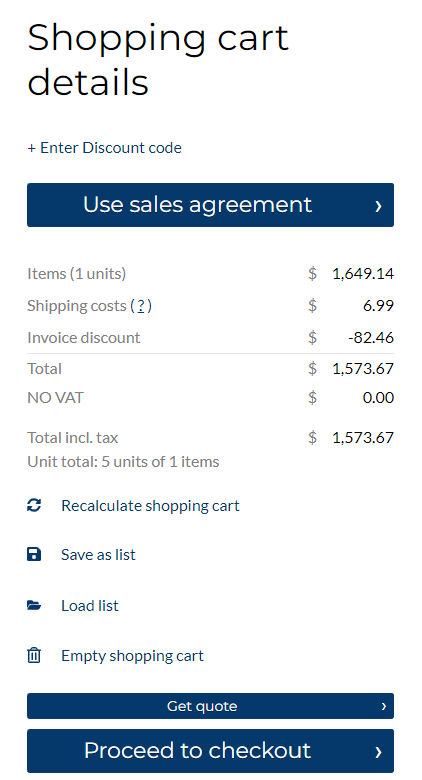Click the Get quote button
This screenshot has width=422, height=780.
[x=211, y=706]
